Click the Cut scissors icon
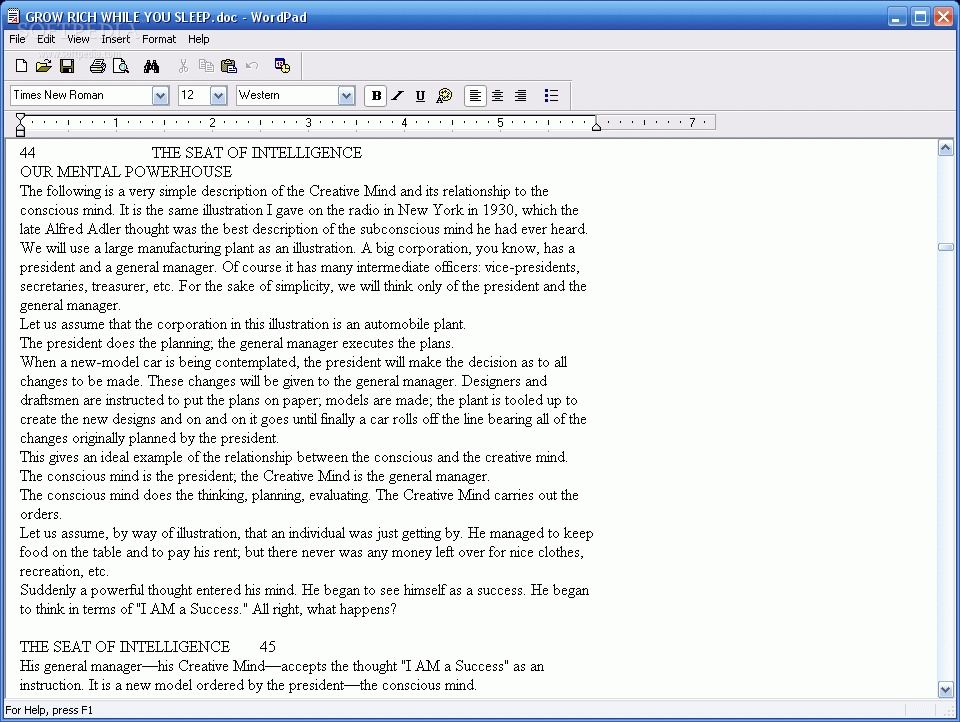Image resolution: width=960 pixels, height=722 pixels. pos(182,66)
